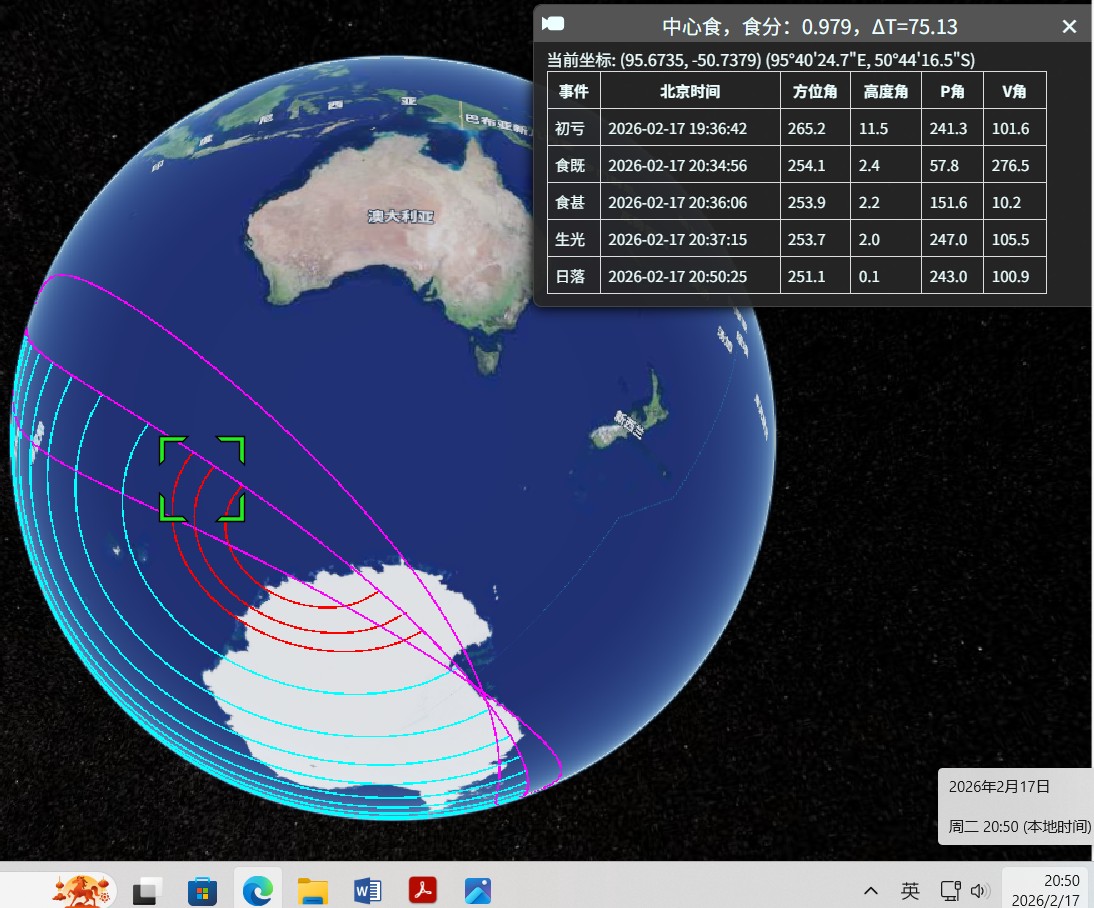Launch Word from the taskbar
Screen dimensions: 1094x908
(368, 889)
